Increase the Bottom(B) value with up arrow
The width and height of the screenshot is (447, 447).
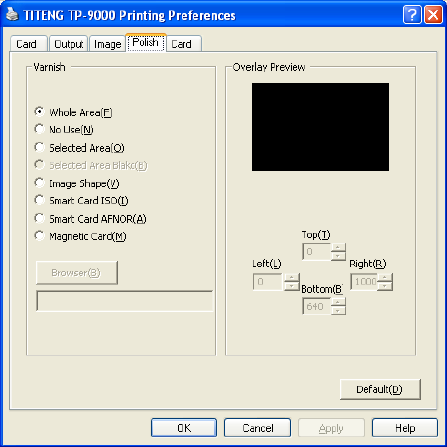point(338,302)
